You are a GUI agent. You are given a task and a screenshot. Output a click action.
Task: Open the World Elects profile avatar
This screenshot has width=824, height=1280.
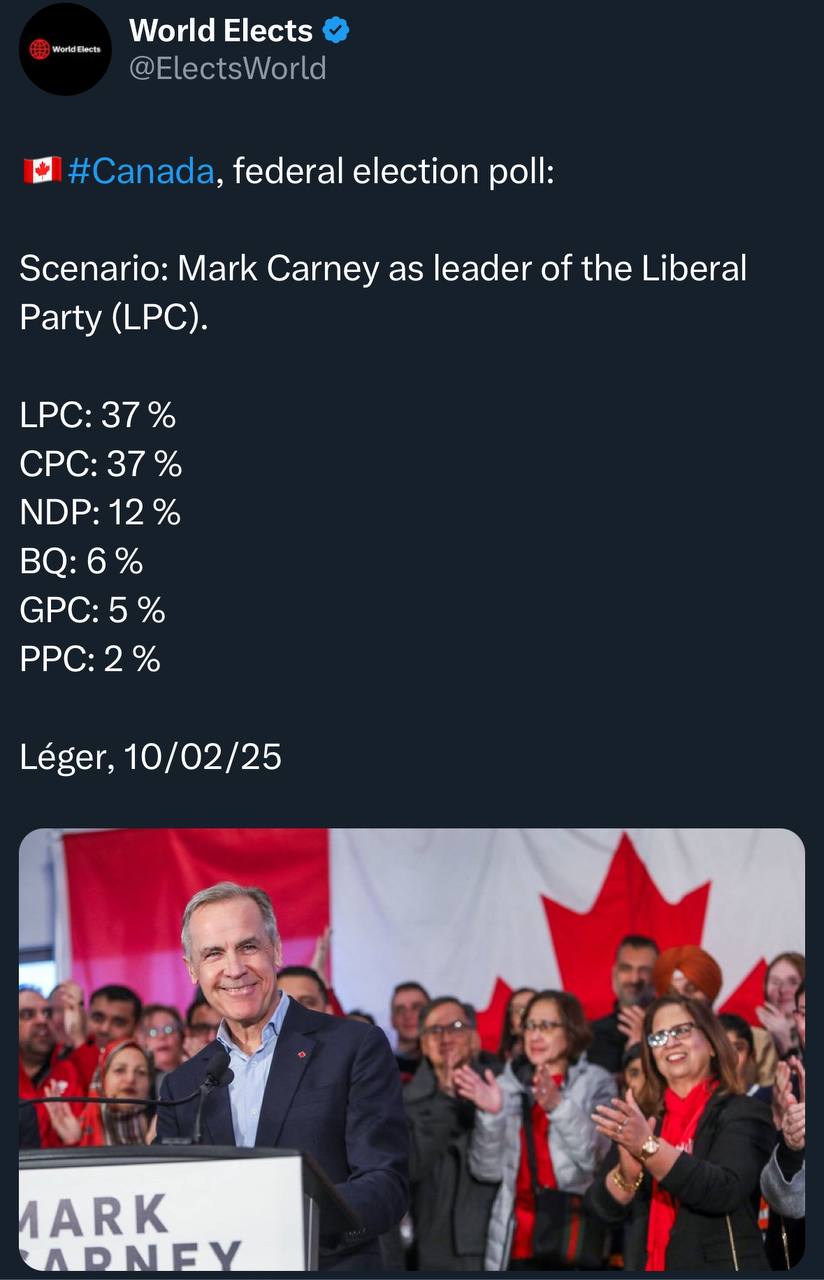(65, 49)
